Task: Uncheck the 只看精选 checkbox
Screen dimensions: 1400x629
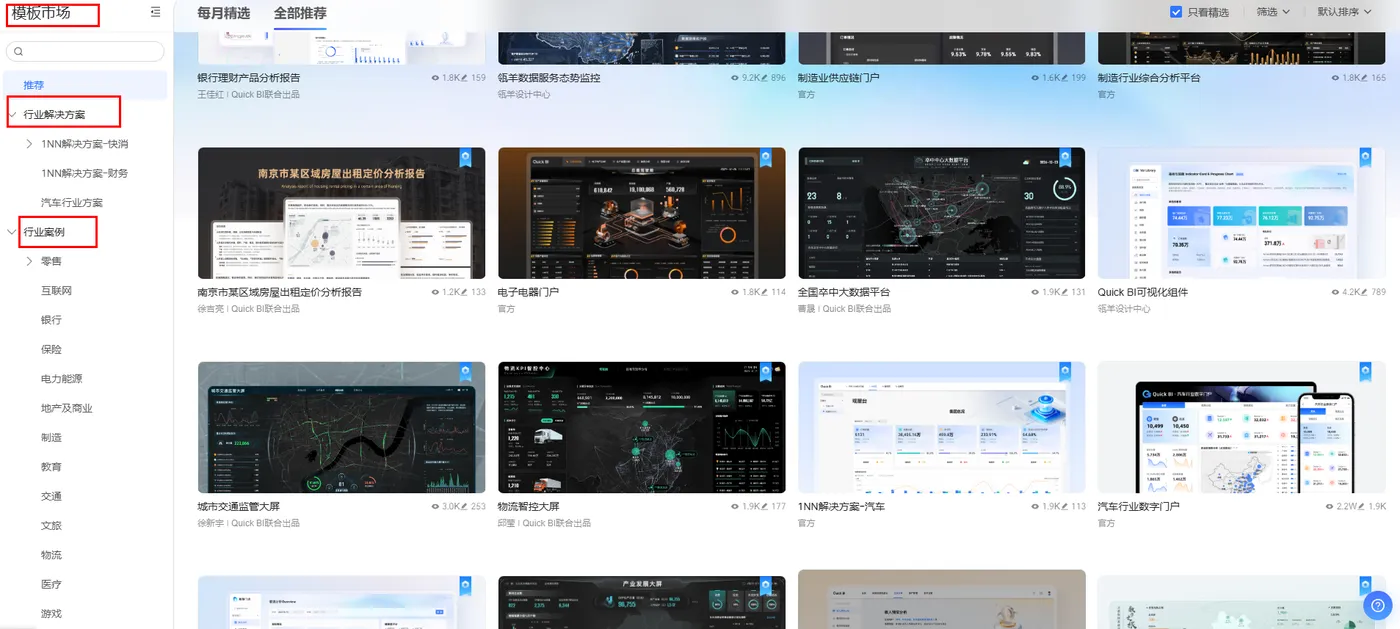Action: point(1176,12)
